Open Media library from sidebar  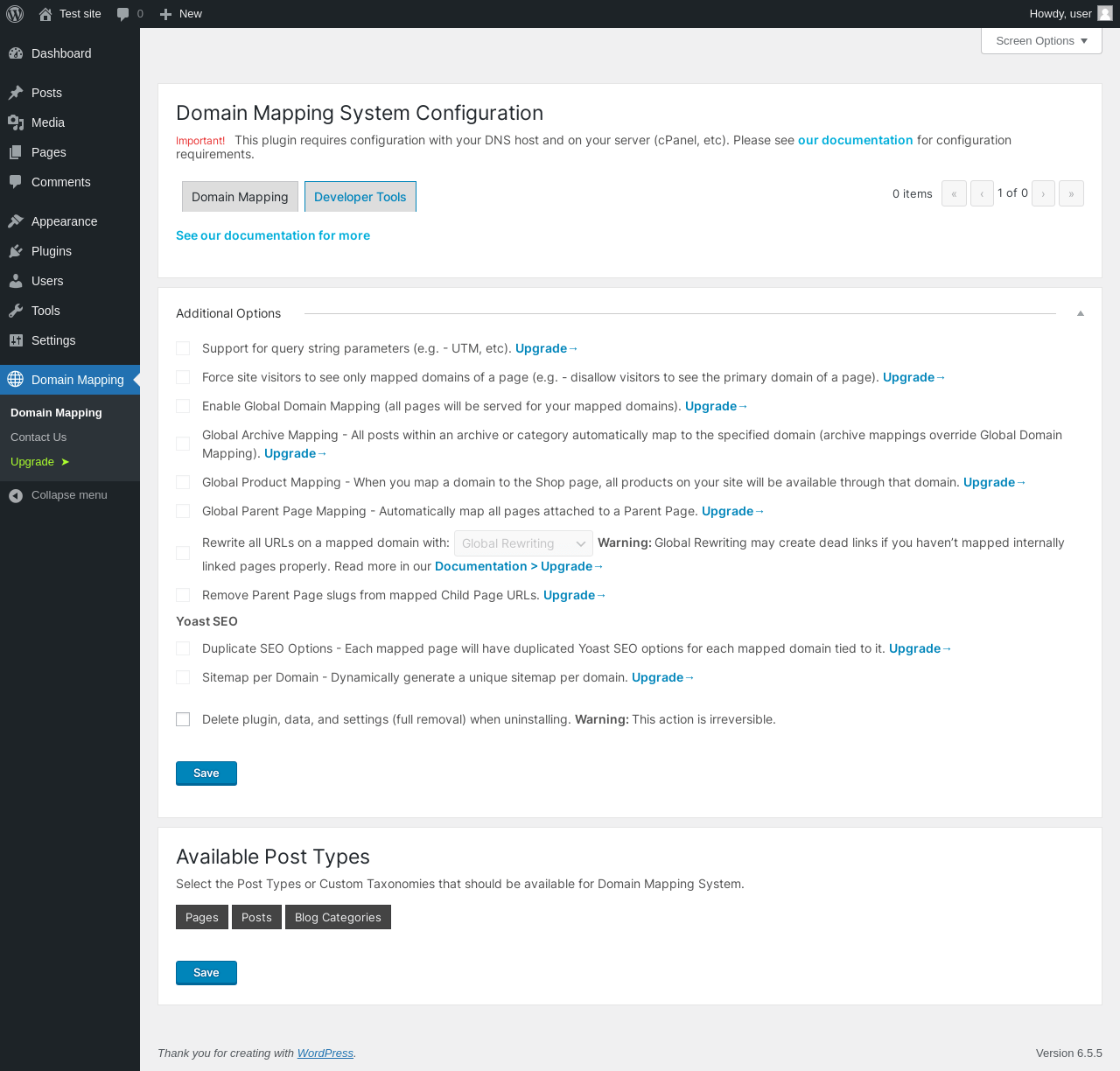point(47,122)
